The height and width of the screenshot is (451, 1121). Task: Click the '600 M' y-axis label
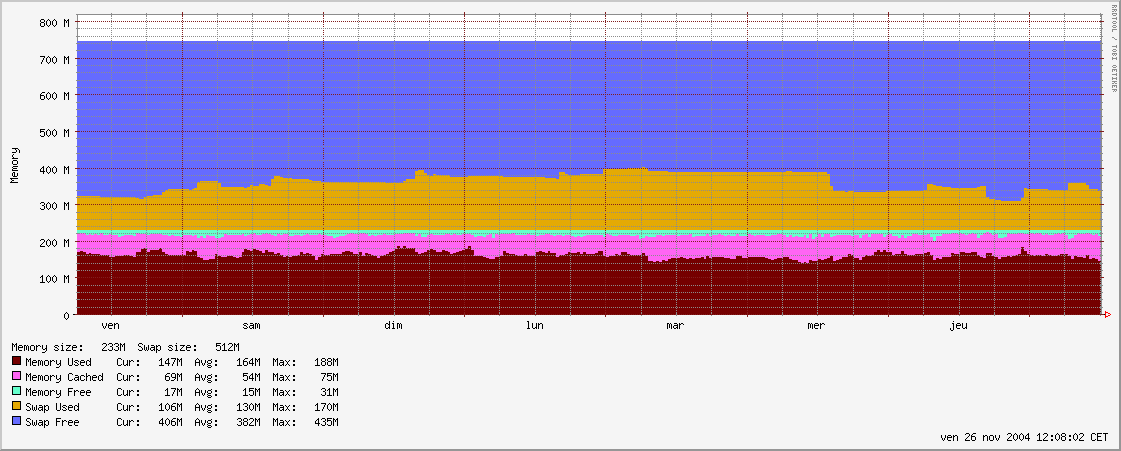tap(56, 96)
